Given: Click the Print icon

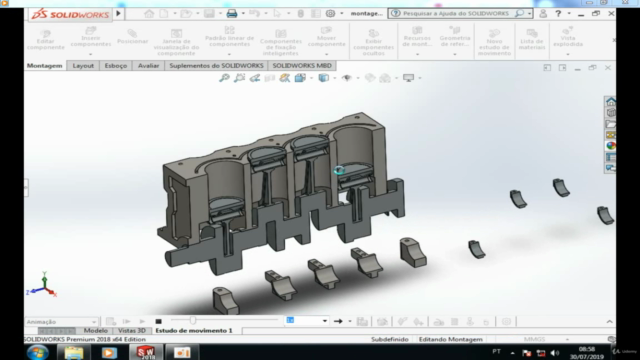Looking at the screenshot, I should click(x=232, y=13).
